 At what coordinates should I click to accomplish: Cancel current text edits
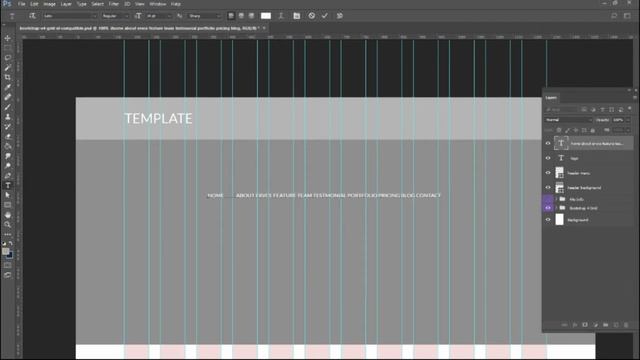[x=311, y=16]
